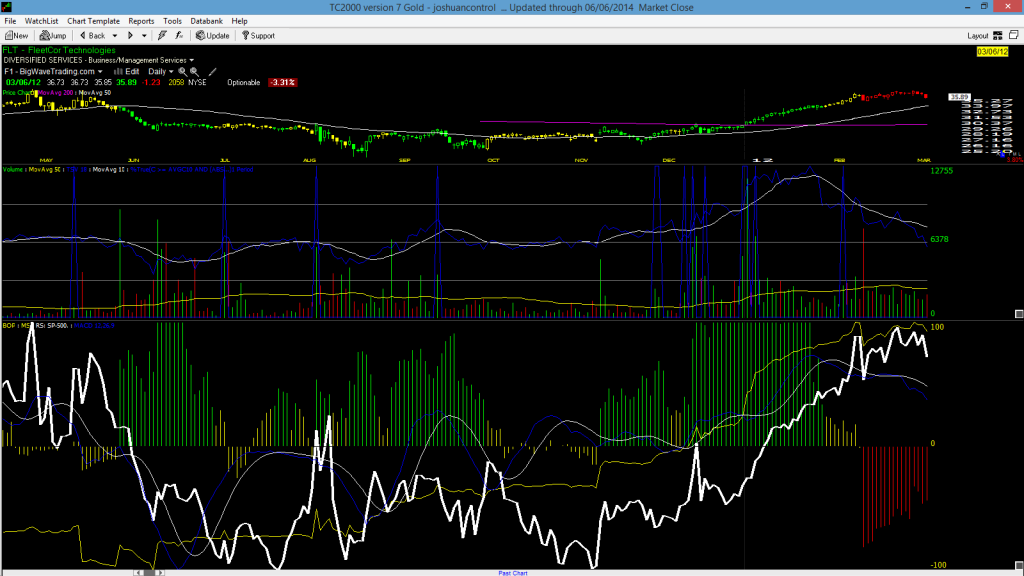
Task: Click the Layout label
Action: pos(978,36)
